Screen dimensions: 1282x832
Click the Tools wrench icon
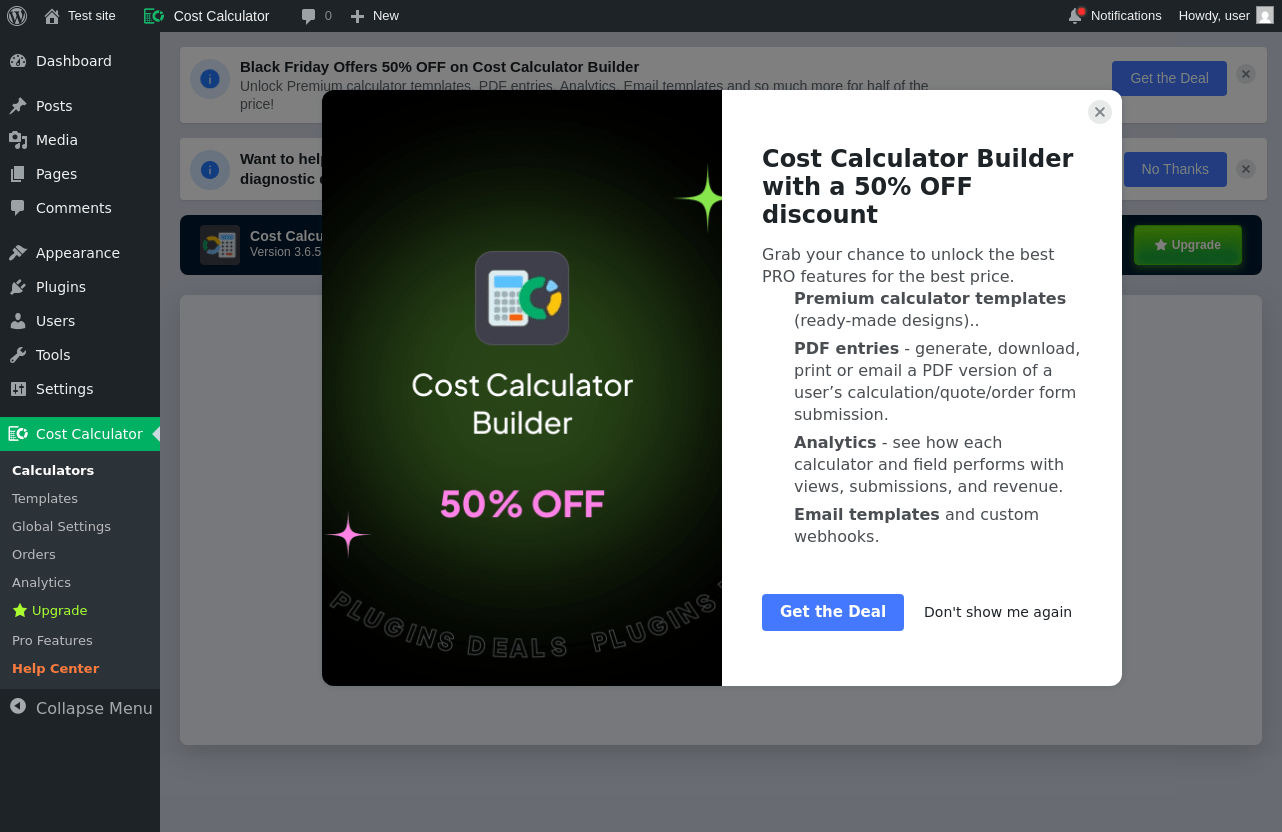pyautogui.click(x=18, y=355)
